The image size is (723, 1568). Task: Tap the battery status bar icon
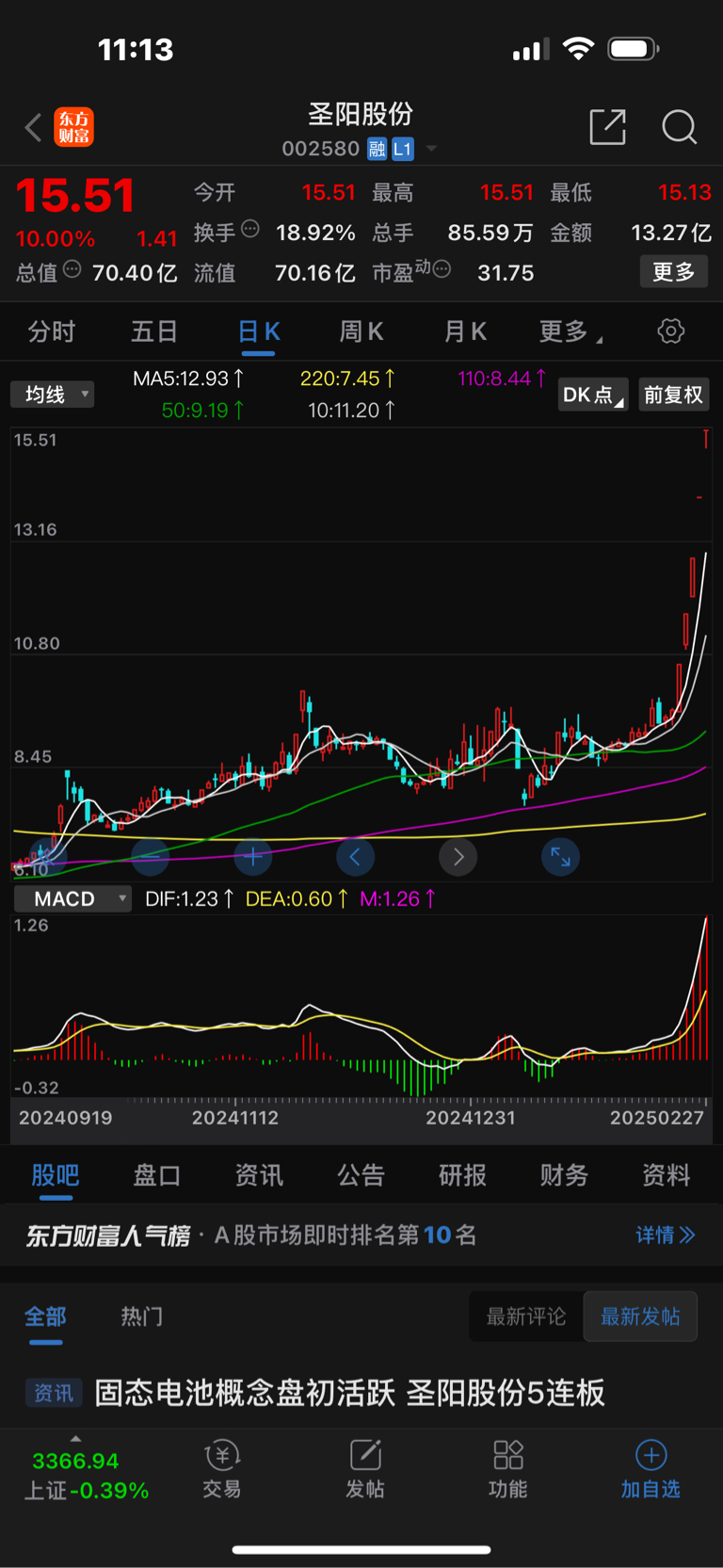pos(634,48)
